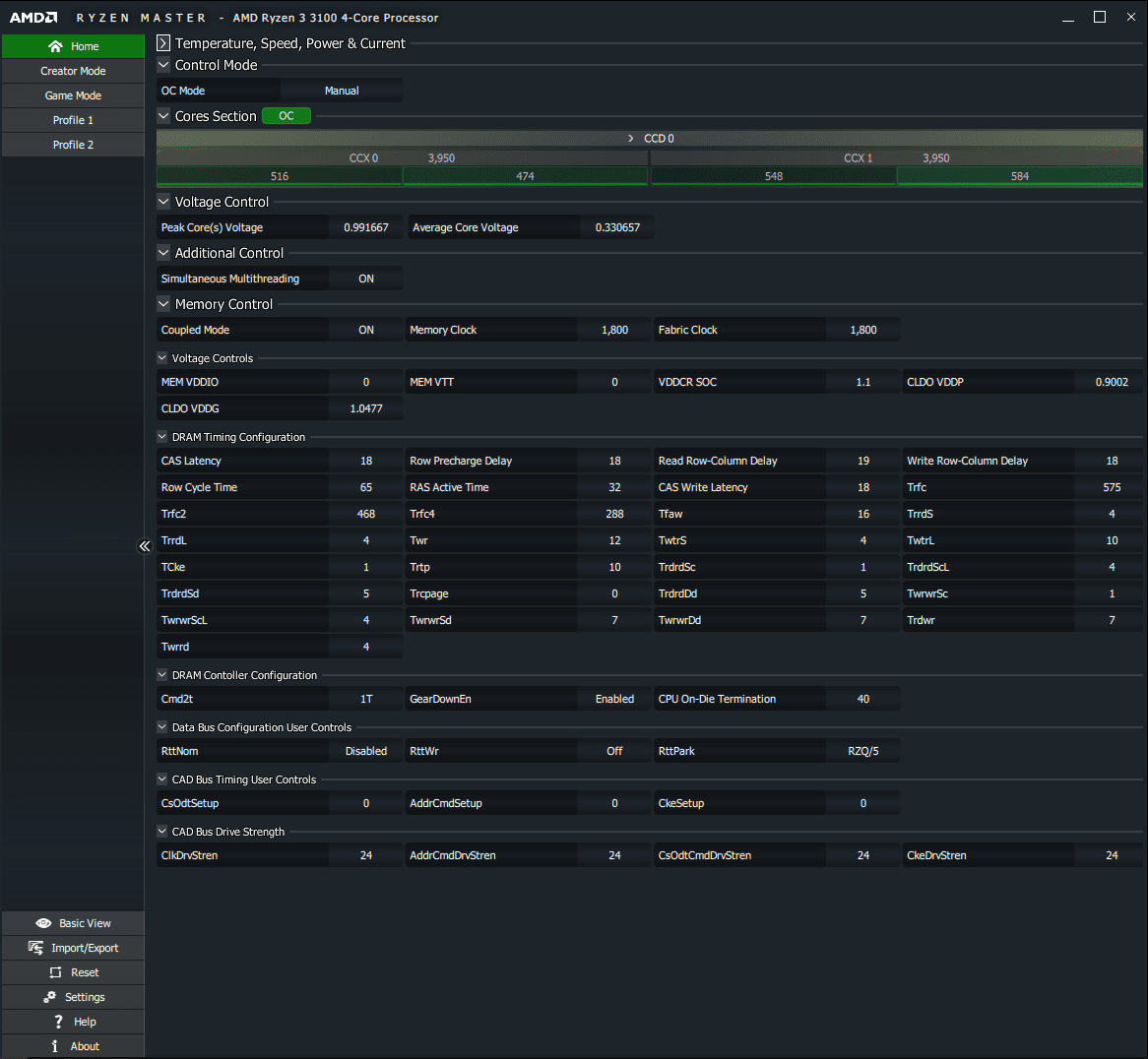This screenshot has height=1059, width=1148.
Task: Switch to Creator Mode
Action: [73, 71]
